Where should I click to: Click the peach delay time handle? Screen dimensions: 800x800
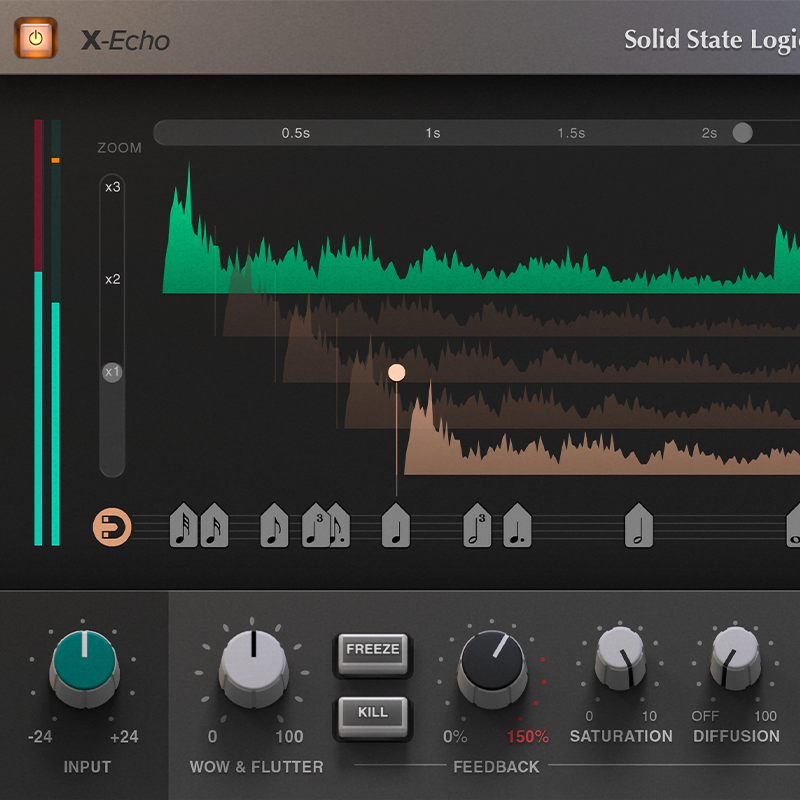(x=397, y=372)
